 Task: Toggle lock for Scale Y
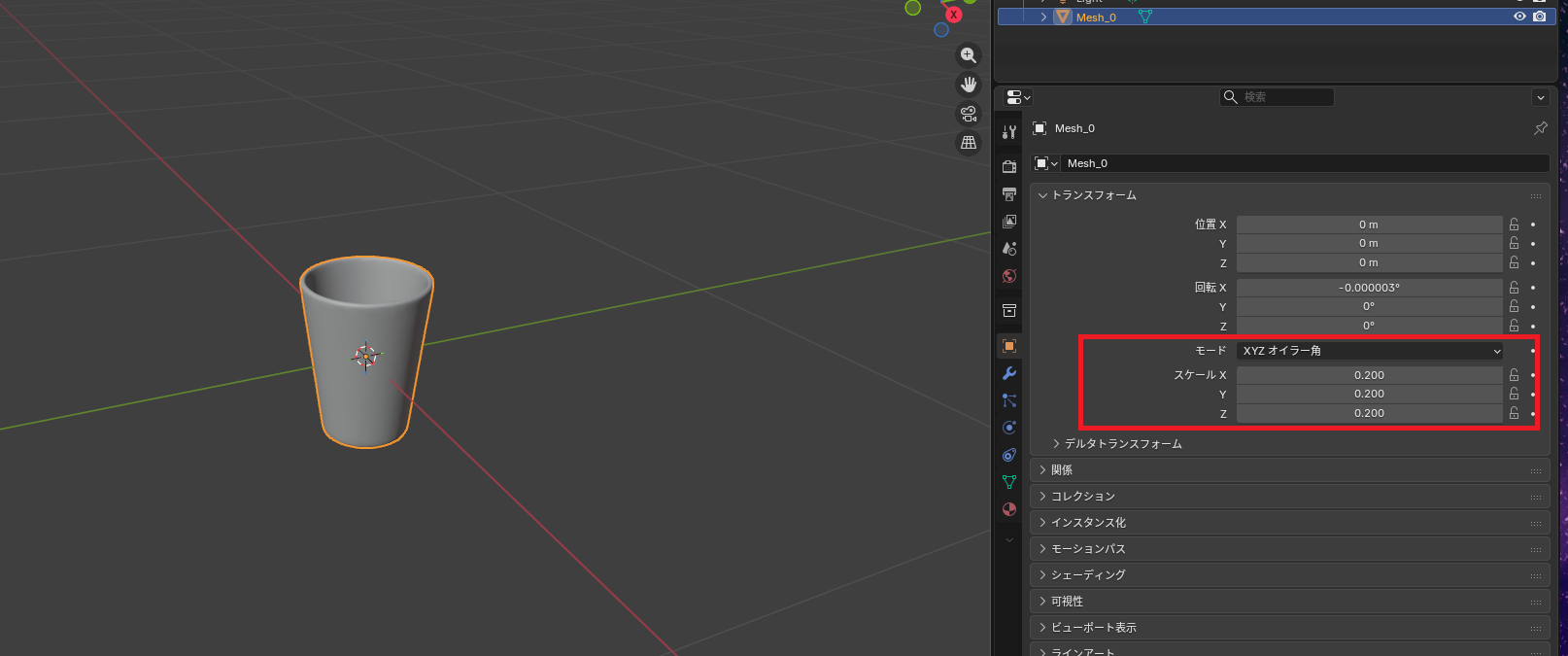[x=1514, y=394]
